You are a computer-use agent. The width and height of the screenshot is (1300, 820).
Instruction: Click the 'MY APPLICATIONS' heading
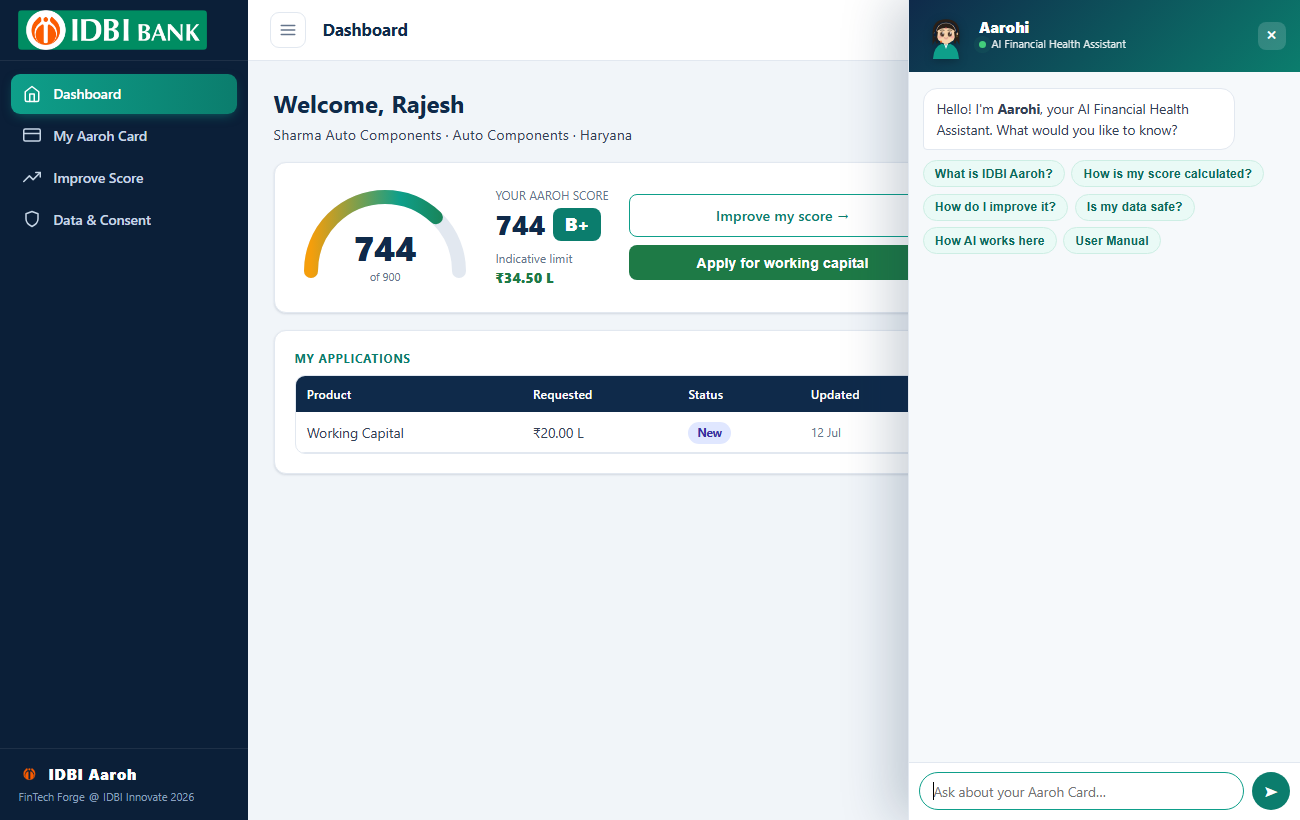352,358
